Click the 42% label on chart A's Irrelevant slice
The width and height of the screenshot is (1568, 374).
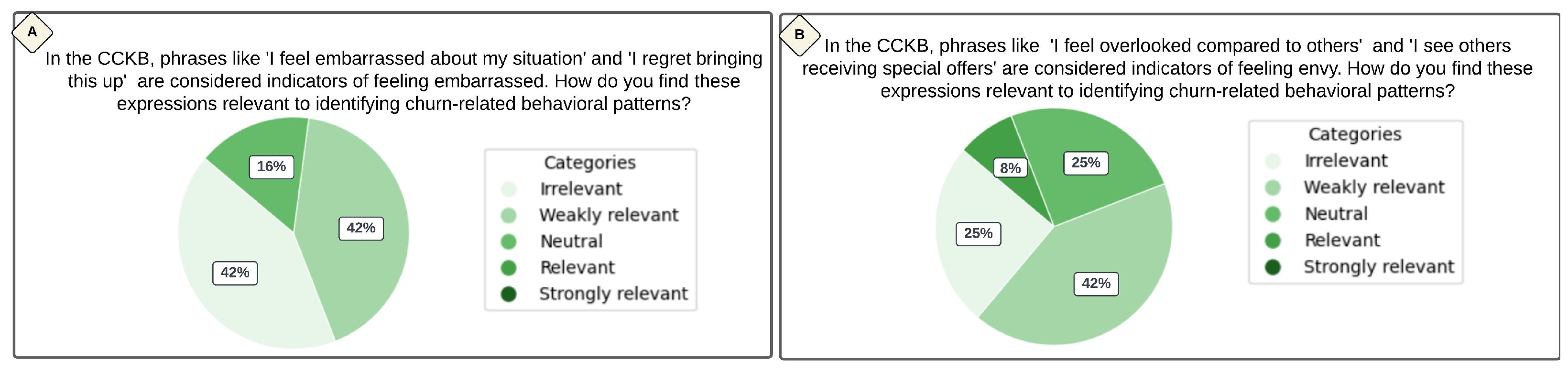tap(235, 273)
